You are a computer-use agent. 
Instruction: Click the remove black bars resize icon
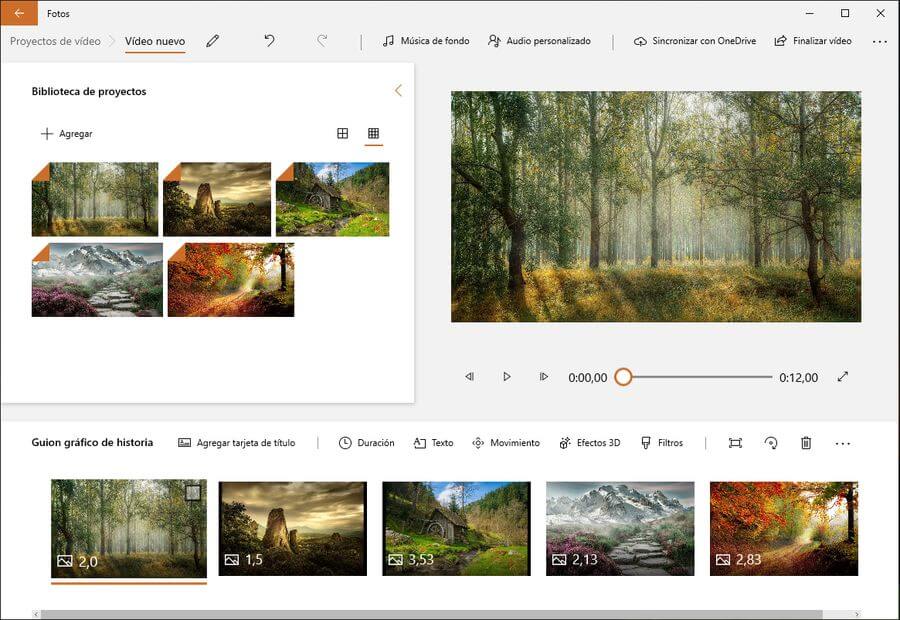click(735, 443)
